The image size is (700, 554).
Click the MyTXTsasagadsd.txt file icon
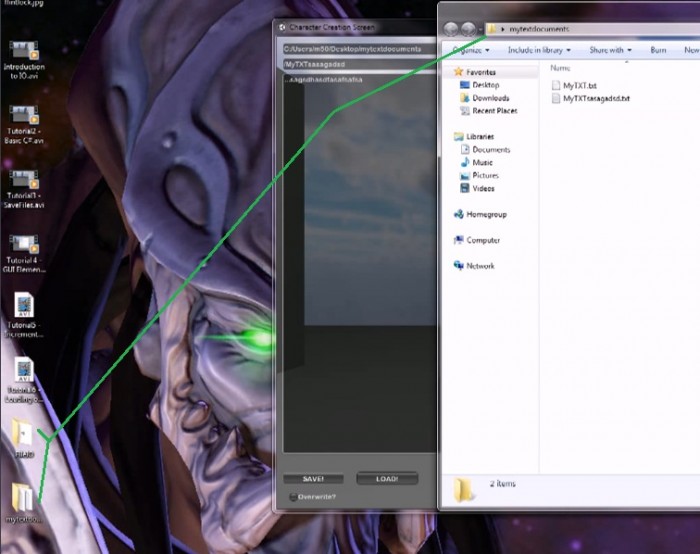[556, 98]
